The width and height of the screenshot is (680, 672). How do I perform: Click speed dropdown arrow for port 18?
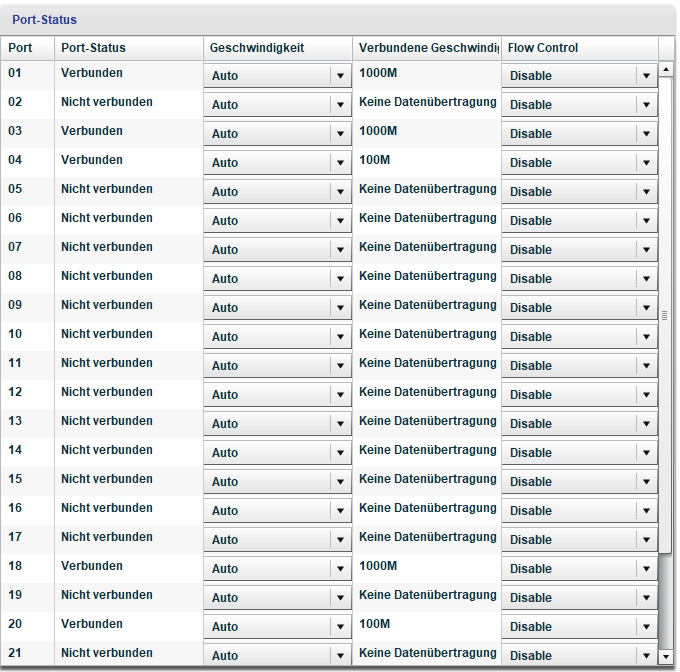coord(340,569)
